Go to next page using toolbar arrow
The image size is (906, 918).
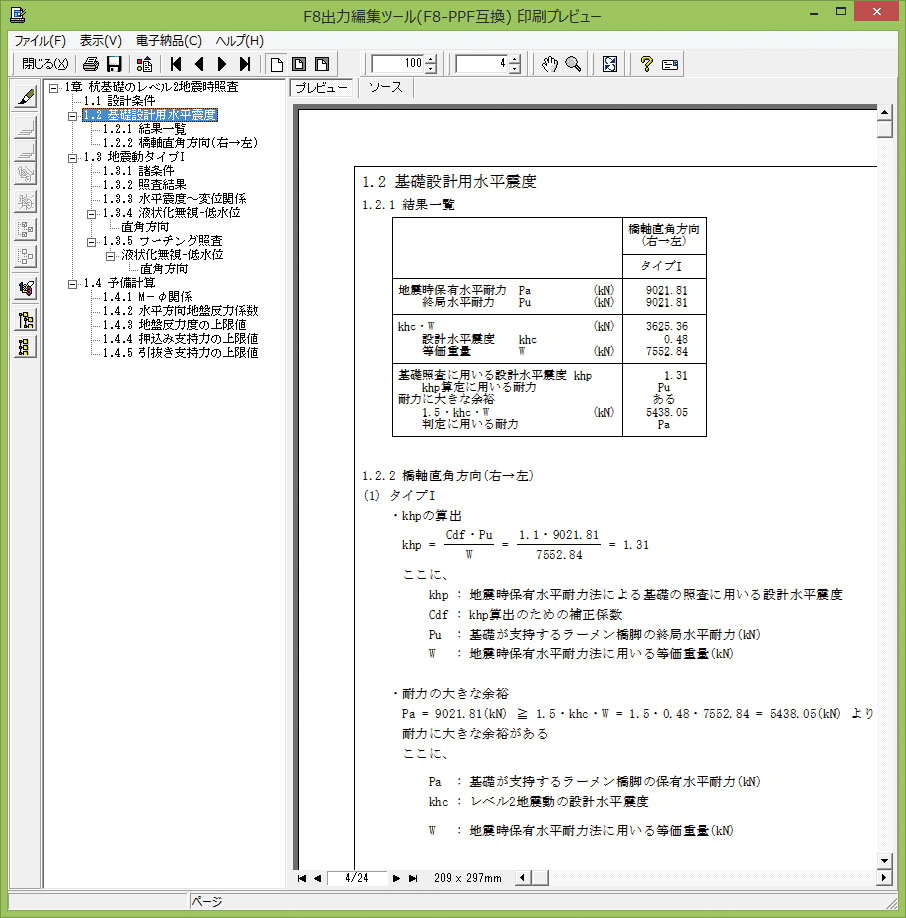point(222,64)
